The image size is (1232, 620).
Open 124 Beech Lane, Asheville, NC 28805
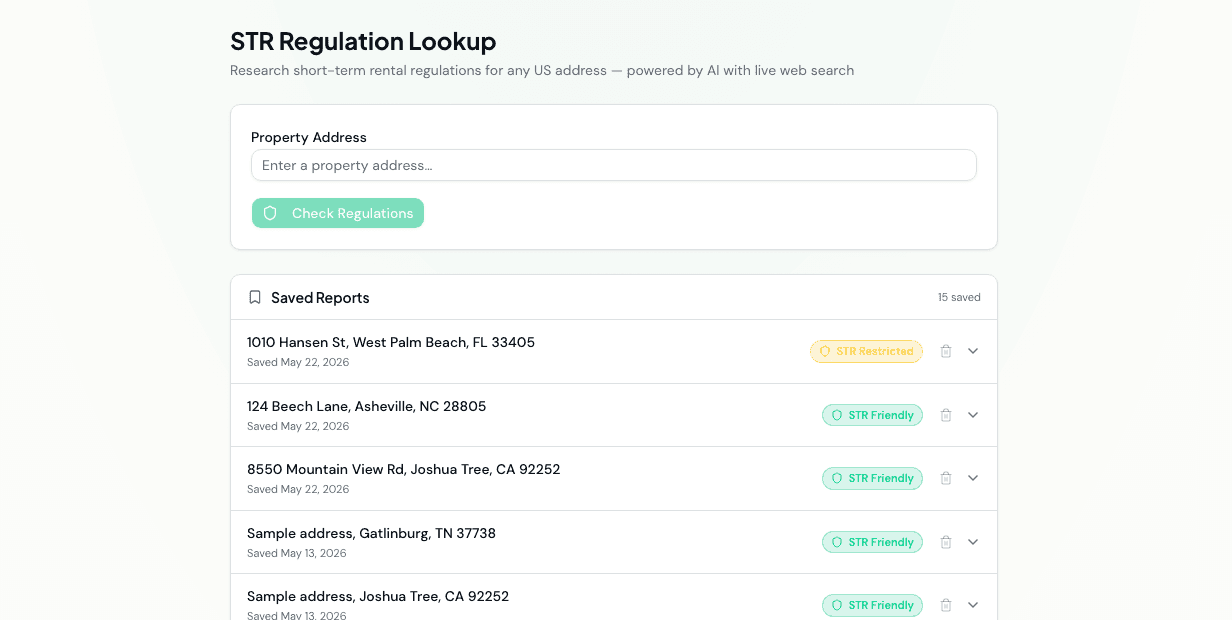[367, 406]
